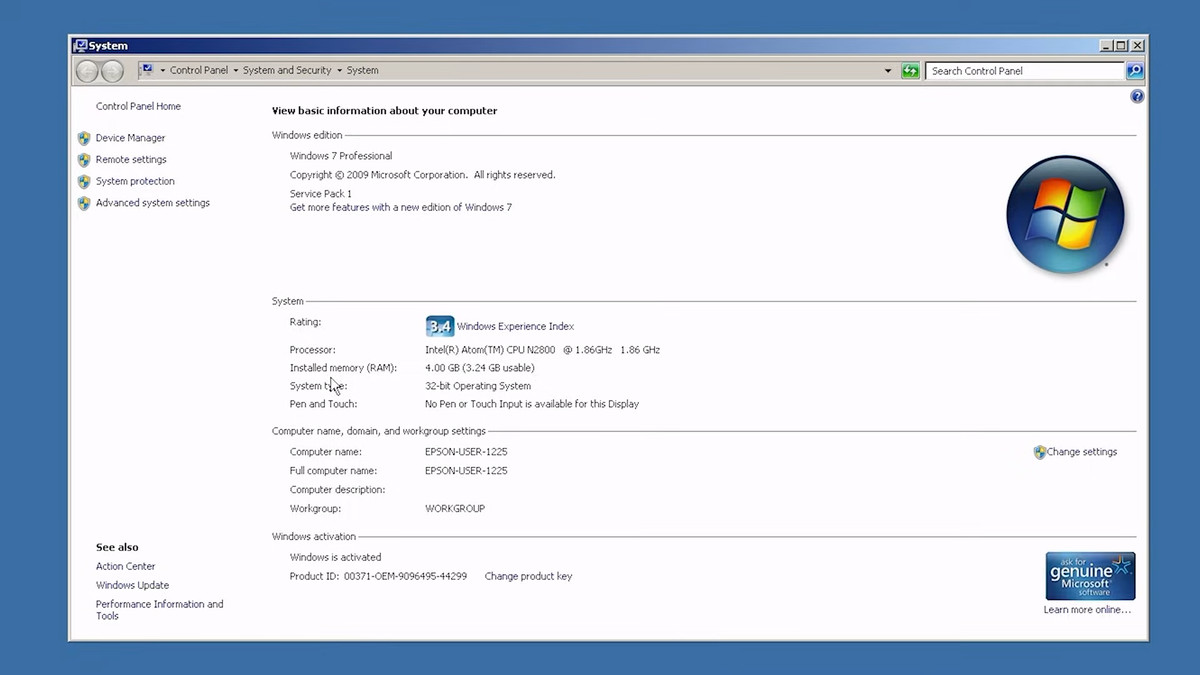The height and width of the screenshot is (675, 1200).
Task: Click Change settings for computer name
Action: click(1081, 452)
